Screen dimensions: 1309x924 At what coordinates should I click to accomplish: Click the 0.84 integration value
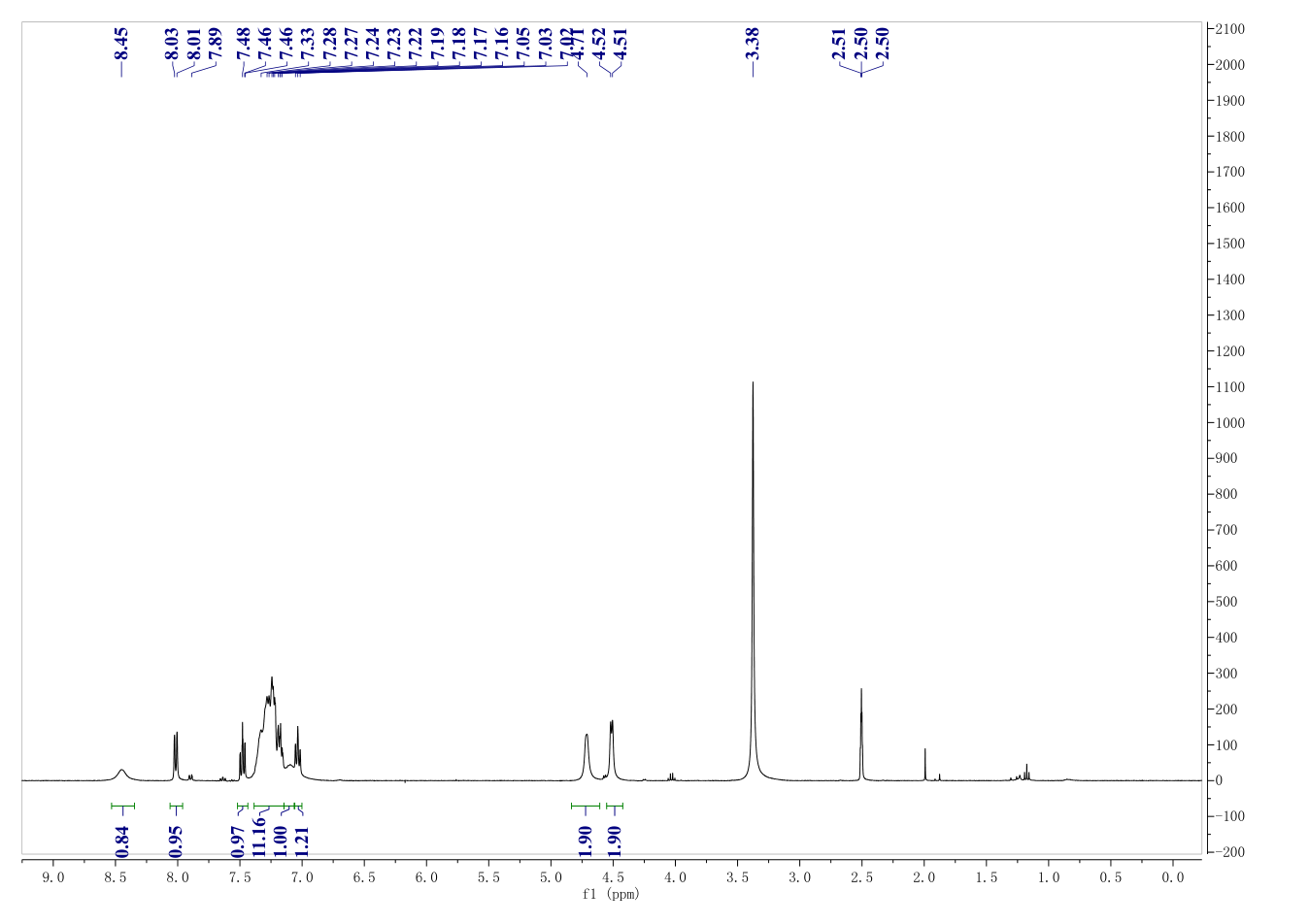pyautogui.click(x=122, y=841)
